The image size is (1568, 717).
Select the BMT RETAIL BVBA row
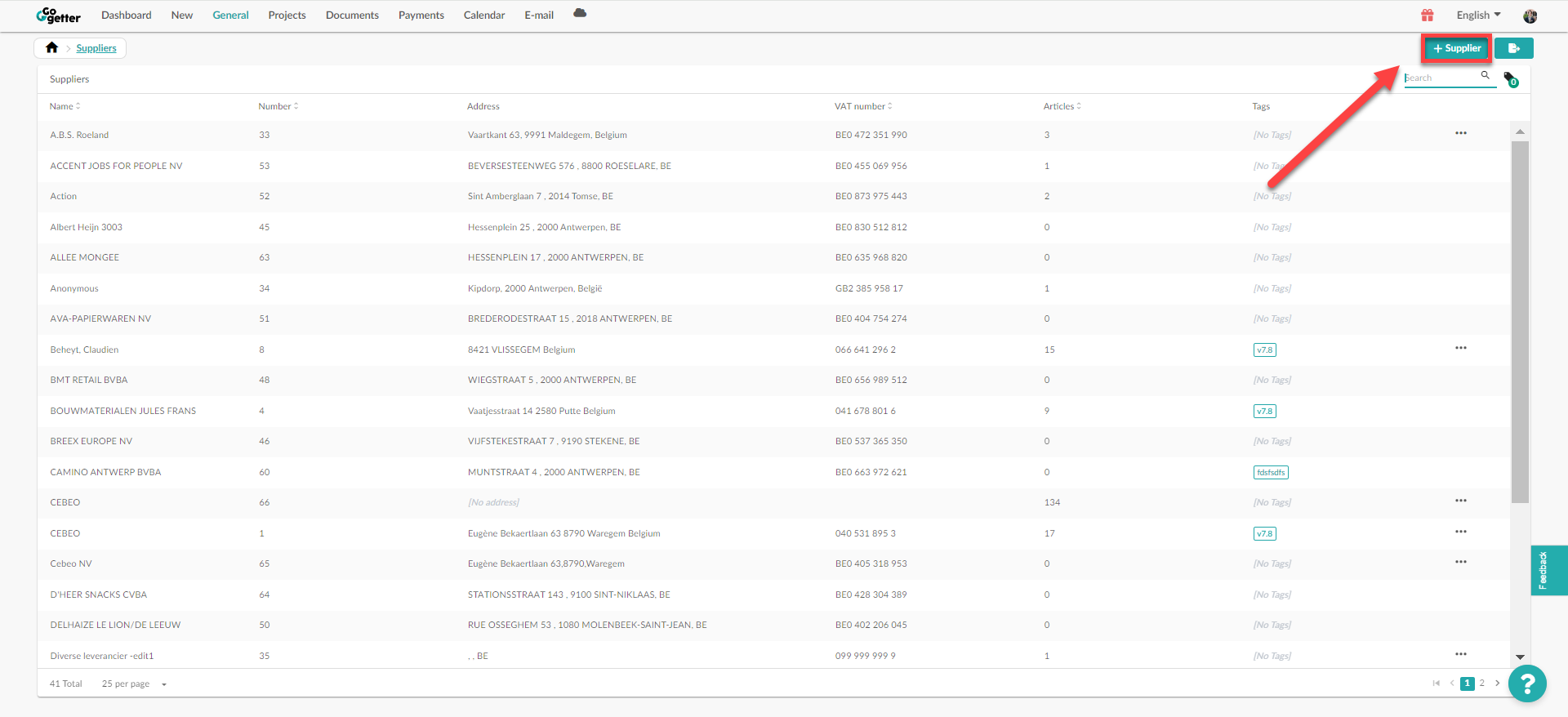[x=773, y=380]
